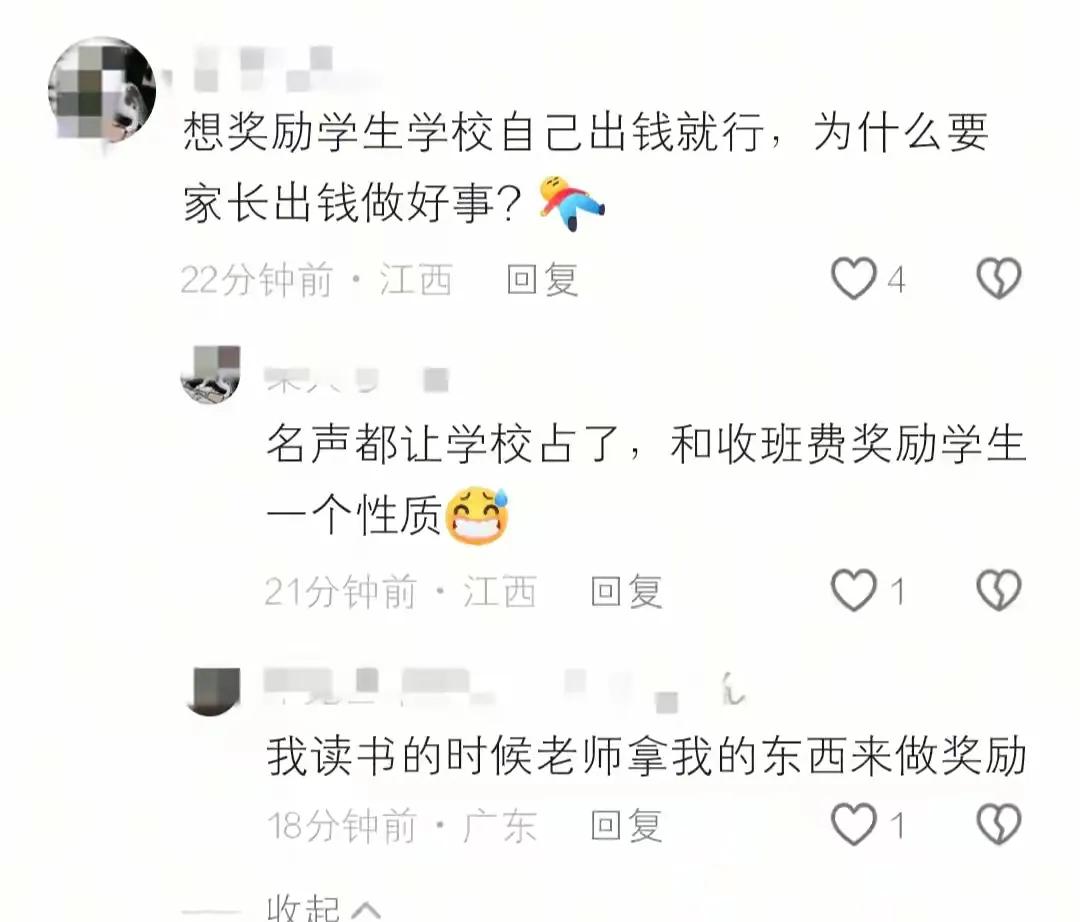This screenshot has width=1080, height=922.
Task: Reply to the Guangdong comment
Action: 626,825
